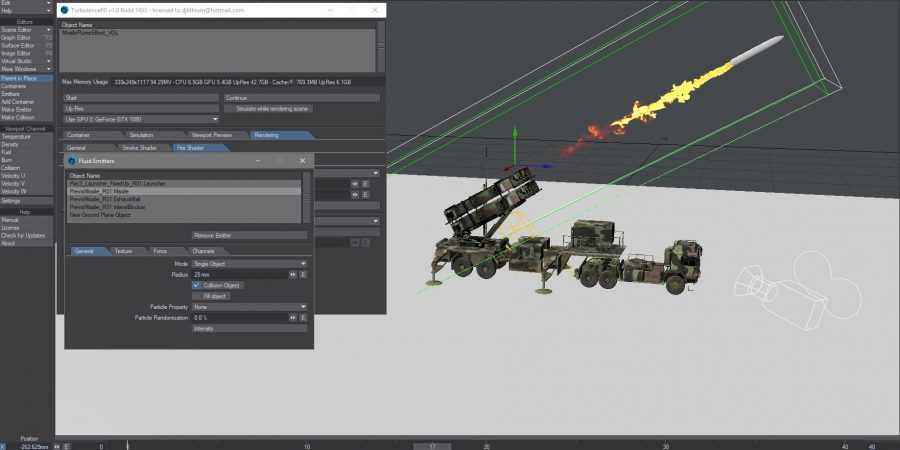Viewport: 900px width, 450px height.
Task: Click Particle Randomization wave modifier icon
Action: click(293, 317)
